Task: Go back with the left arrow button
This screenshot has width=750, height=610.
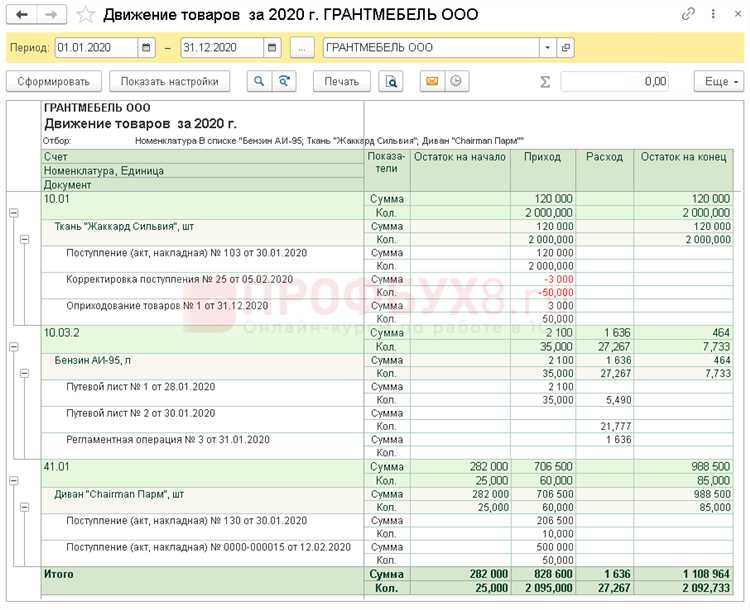Action: point(22,15)
